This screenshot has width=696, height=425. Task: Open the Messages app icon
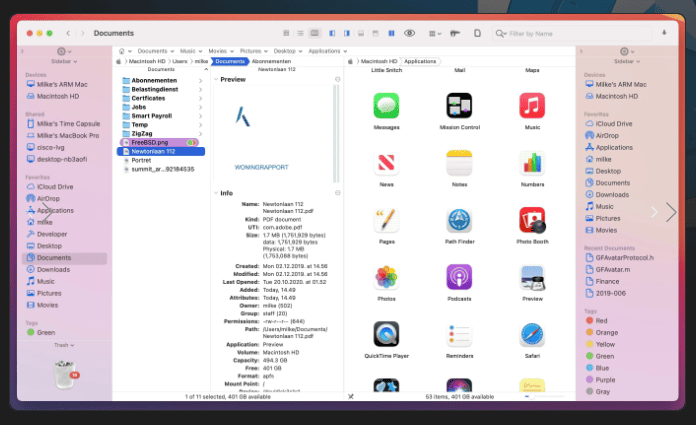(386, 106)
